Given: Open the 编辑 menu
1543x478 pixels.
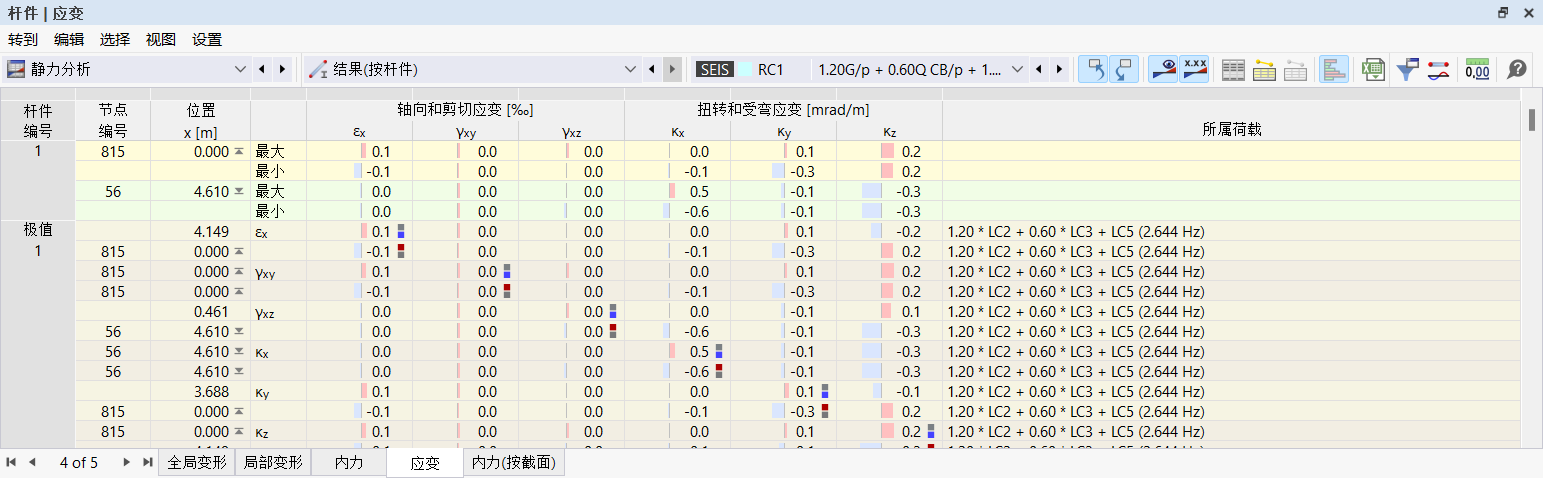Looking at the screenshot, I should click(69, 40).
